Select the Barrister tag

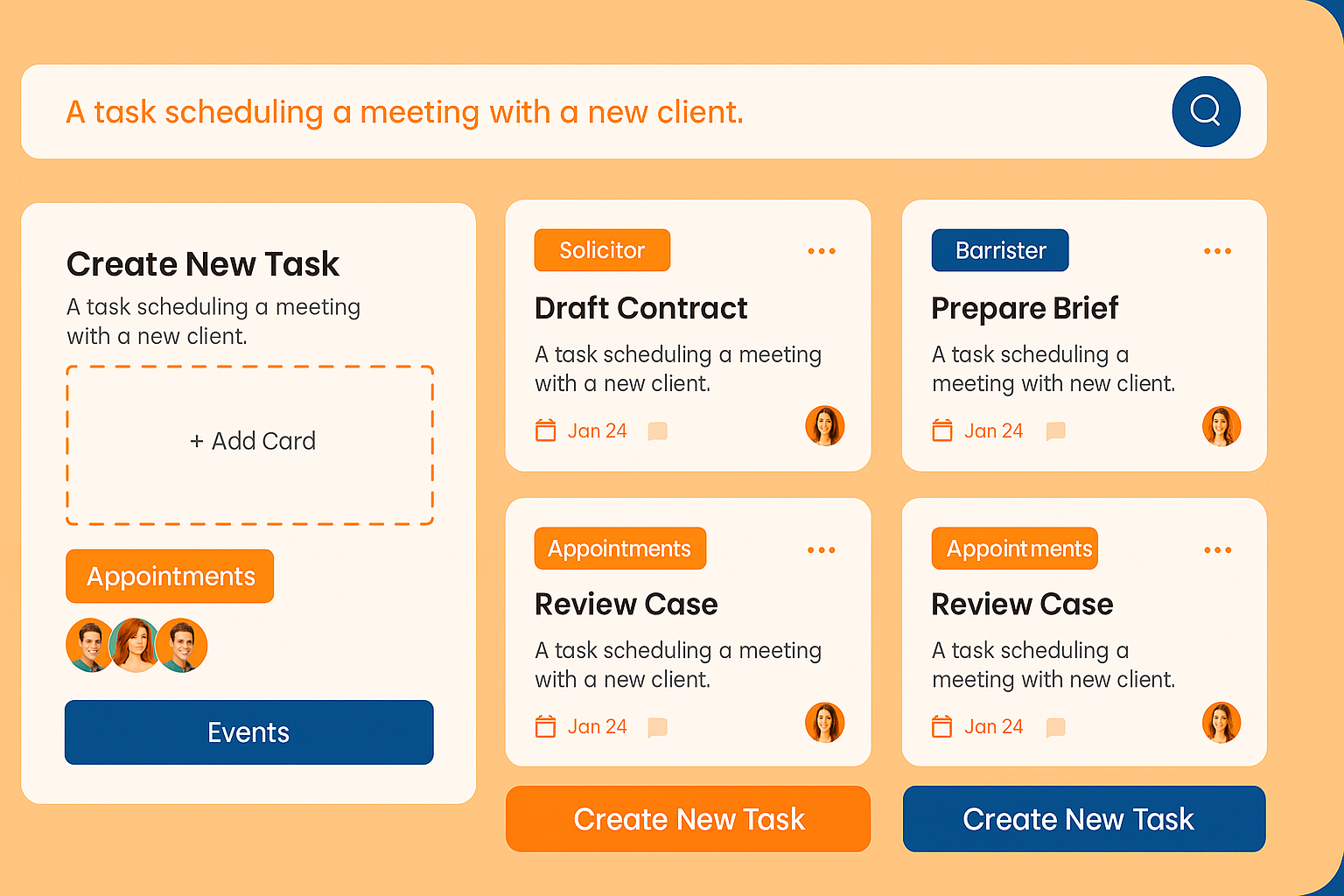click(999, 250)
